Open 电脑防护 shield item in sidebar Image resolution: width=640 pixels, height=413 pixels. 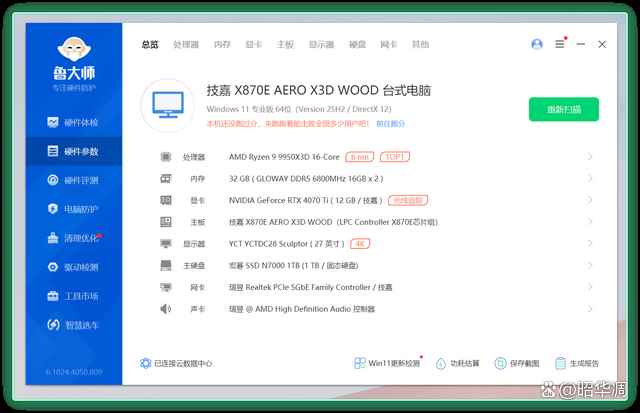[x=73, y=209]
